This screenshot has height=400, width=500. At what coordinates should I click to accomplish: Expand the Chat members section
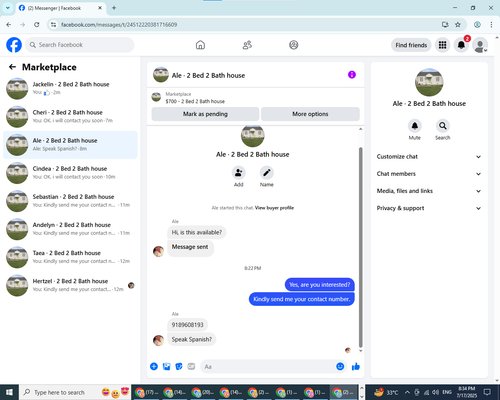pos(429,174)
